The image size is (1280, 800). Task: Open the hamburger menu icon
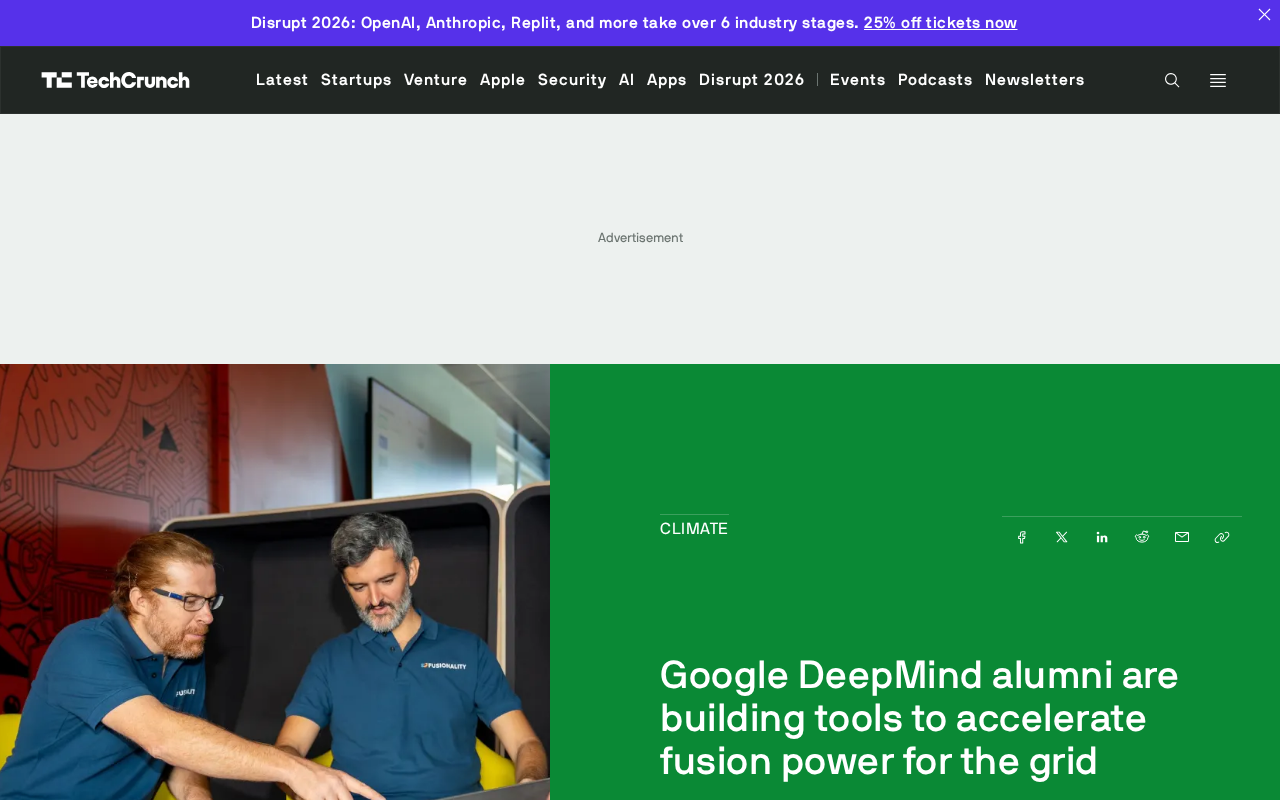(x=1218, y=80)
